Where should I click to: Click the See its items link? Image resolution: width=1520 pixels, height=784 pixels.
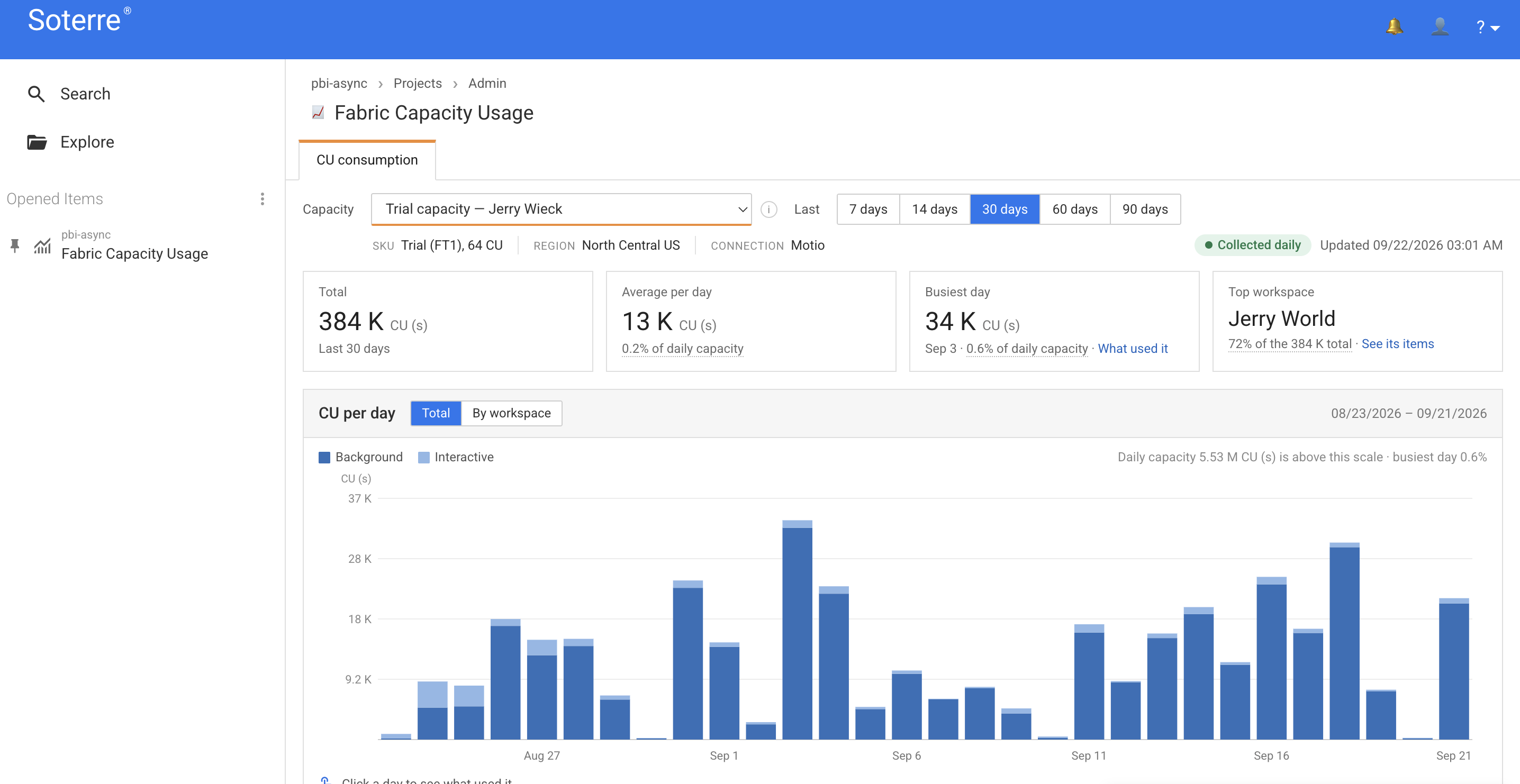[x=1397, y=344]
